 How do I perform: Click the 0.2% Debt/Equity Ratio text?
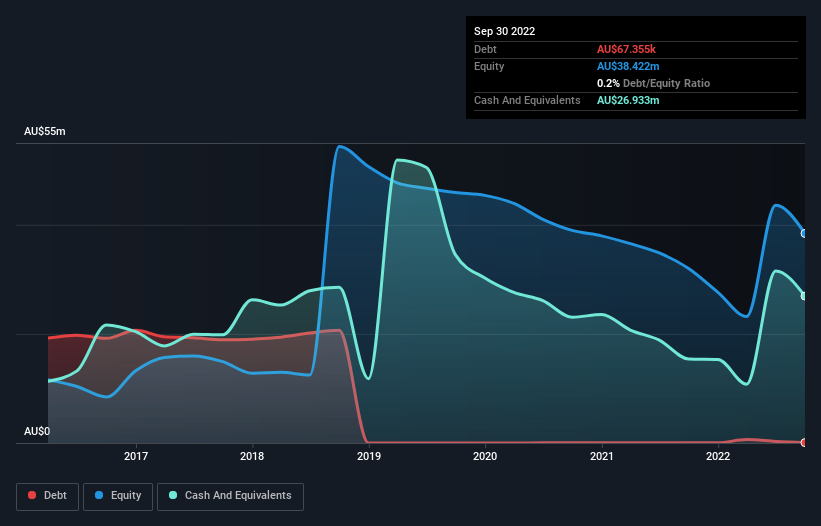(653, 83)
